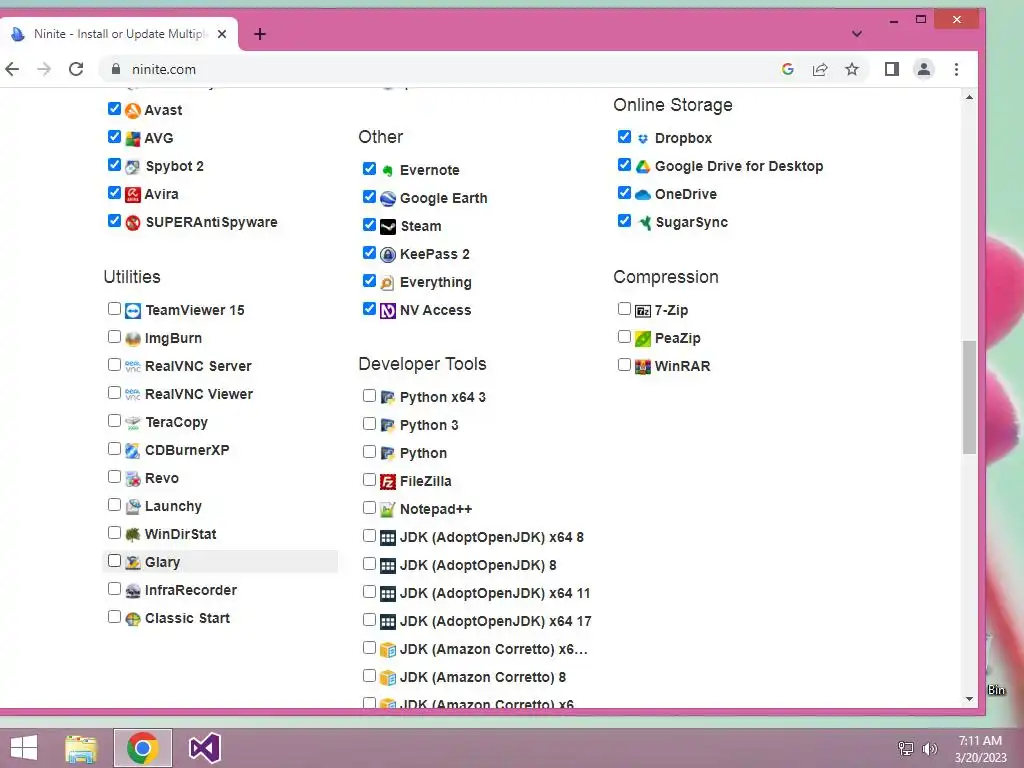
Task: Select the InfraRecorder label
Action: click(x=191, y=590)
